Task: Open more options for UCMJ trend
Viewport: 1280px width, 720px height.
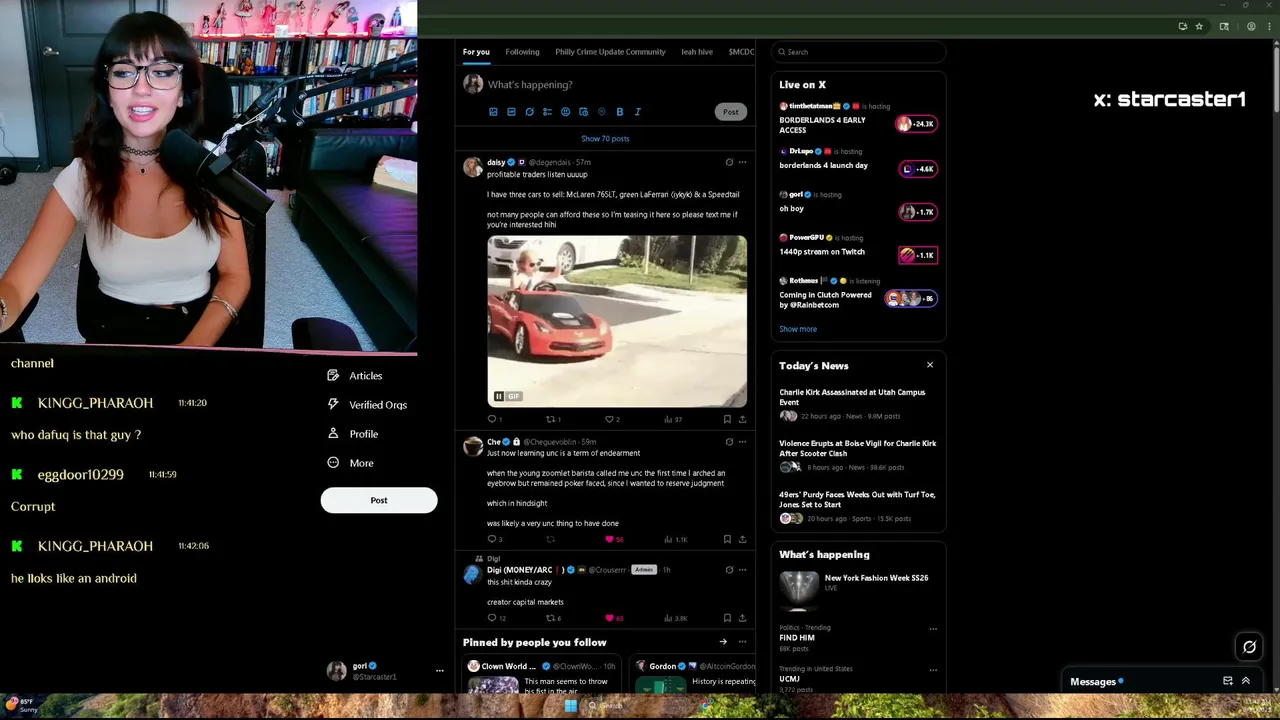Action: pos(933,670)
